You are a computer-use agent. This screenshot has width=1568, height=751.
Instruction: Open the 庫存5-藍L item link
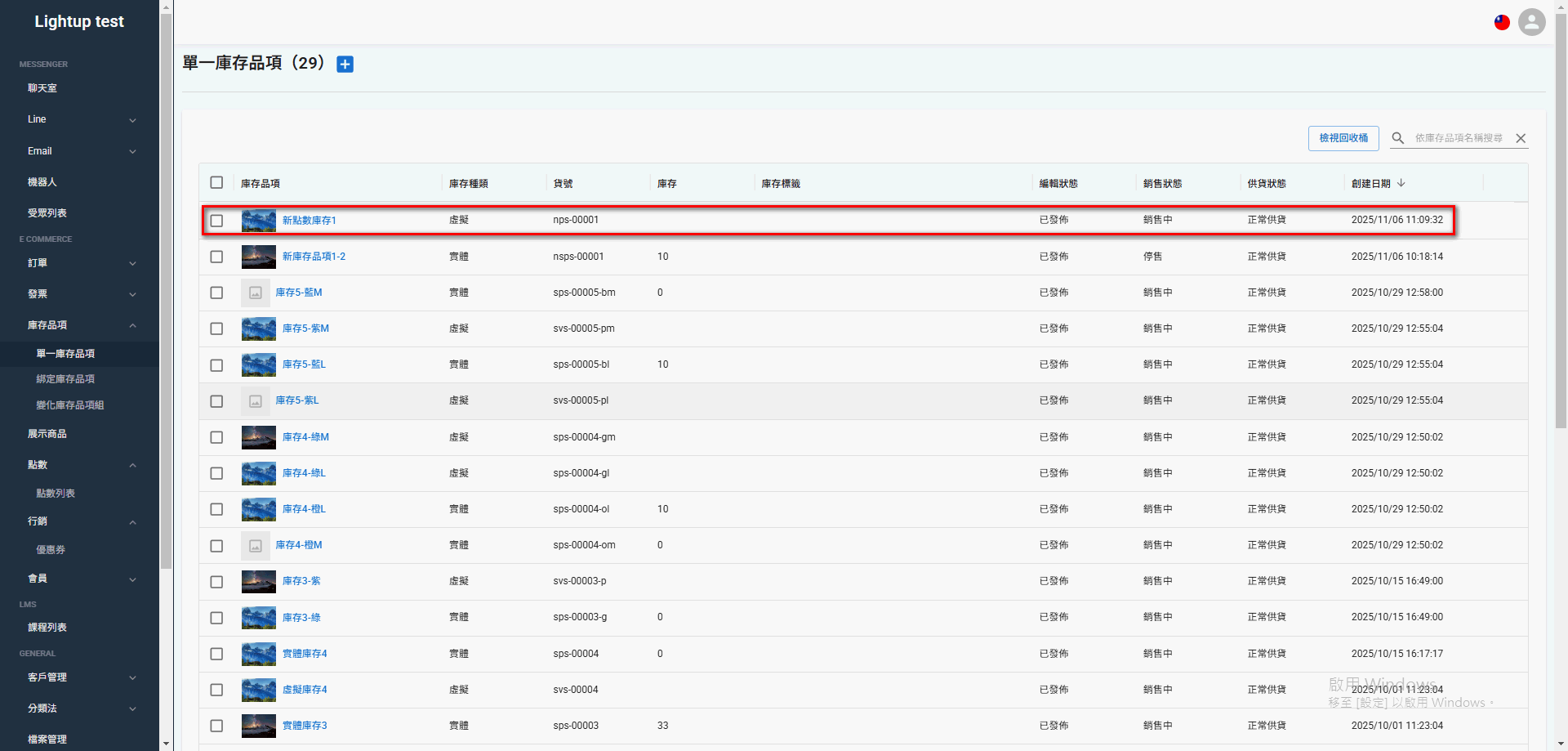pos(304,364)
